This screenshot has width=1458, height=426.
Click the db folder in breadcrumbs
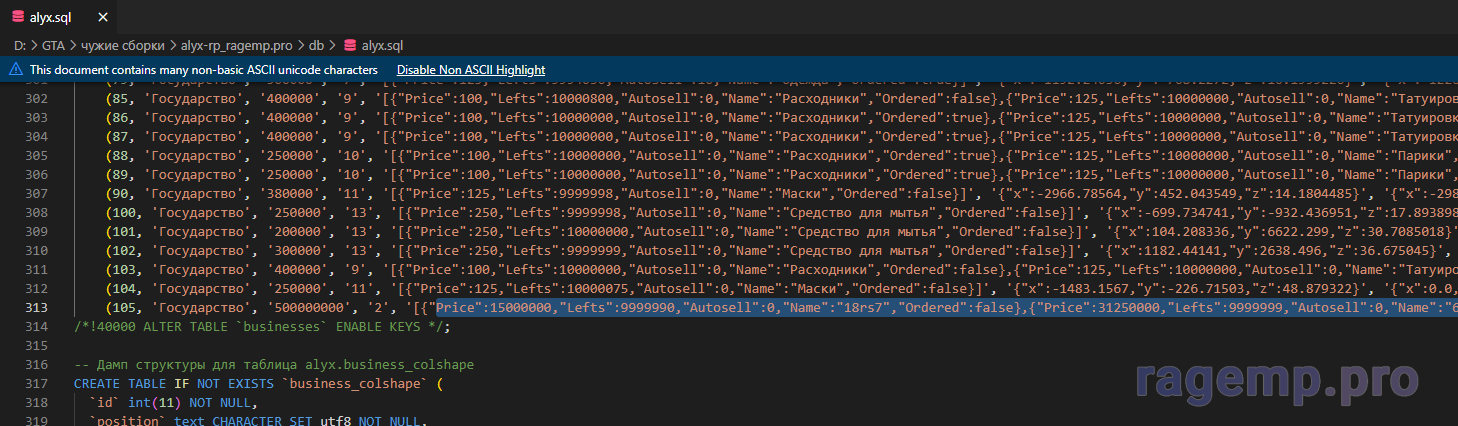tap(316, 45)
